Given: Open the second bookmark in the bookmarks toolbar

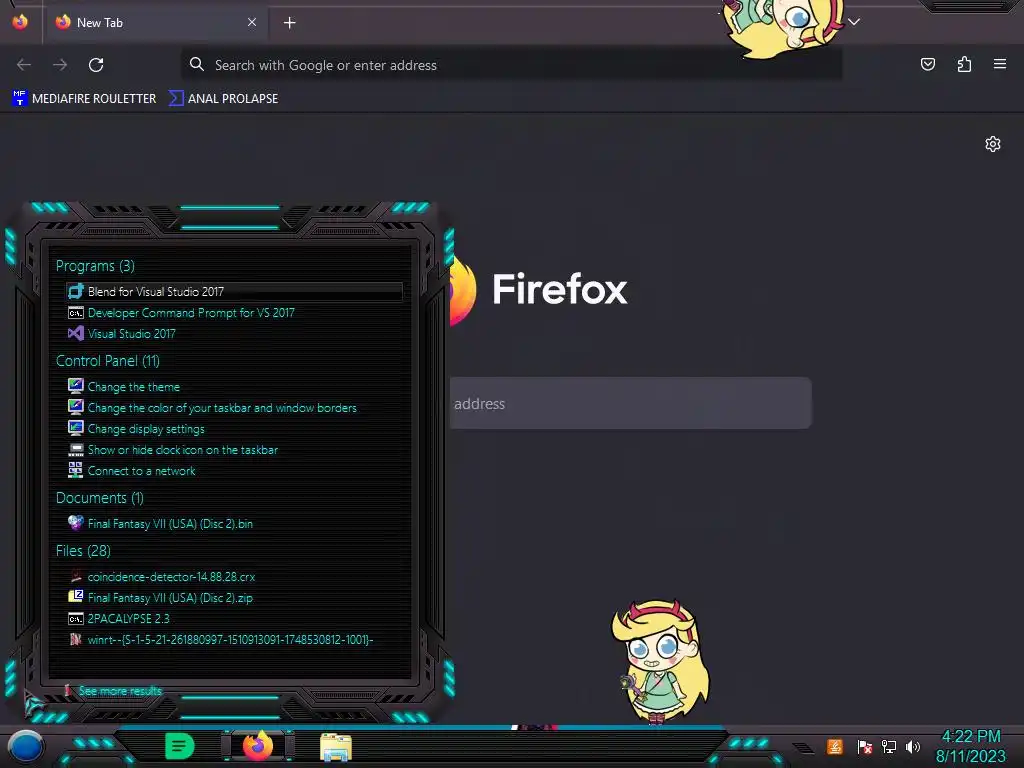Looking at the screenshot, I should [223, 99].
